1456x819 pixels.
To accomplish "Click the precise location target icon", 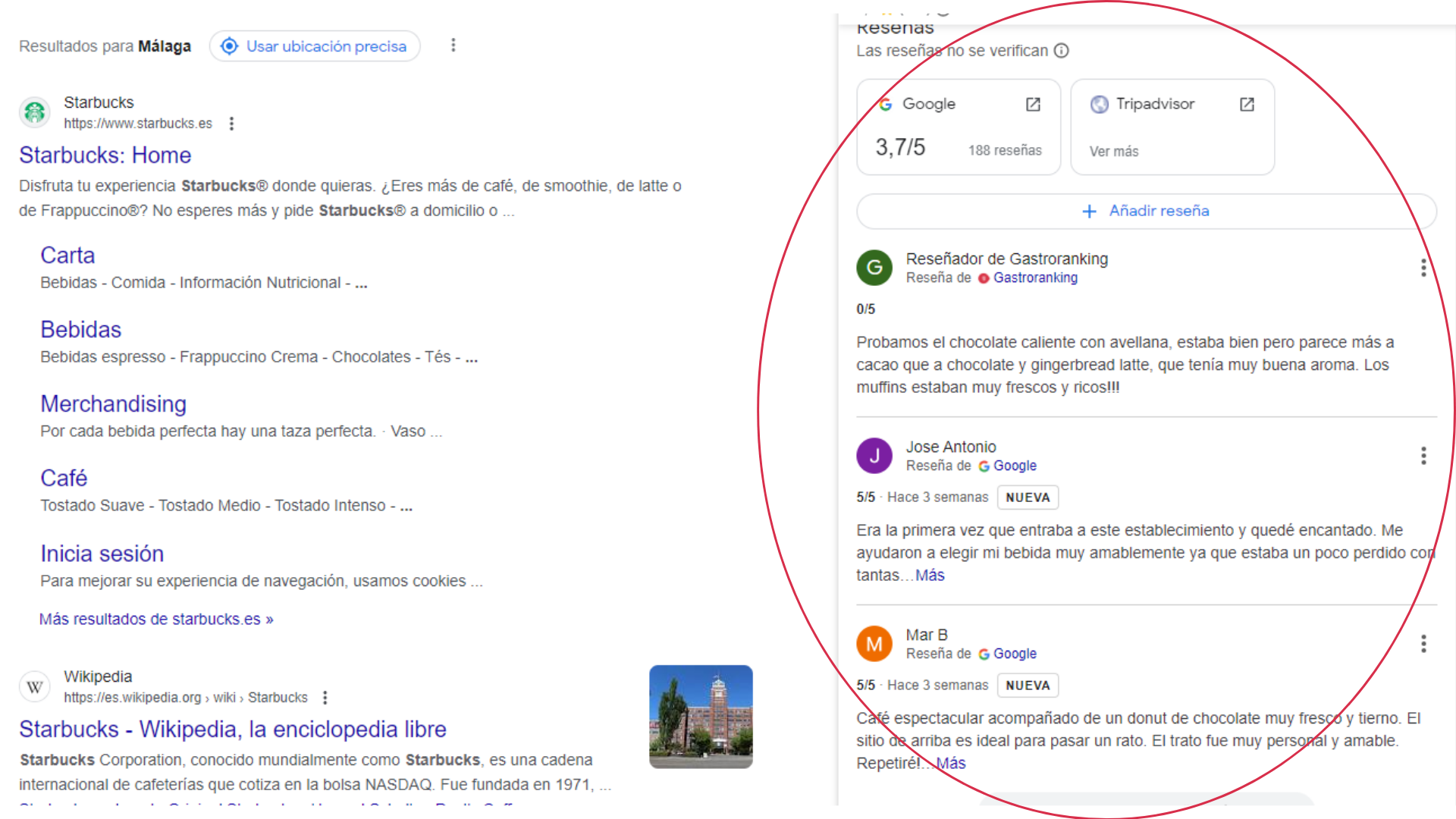I will [x=229, y=46].
